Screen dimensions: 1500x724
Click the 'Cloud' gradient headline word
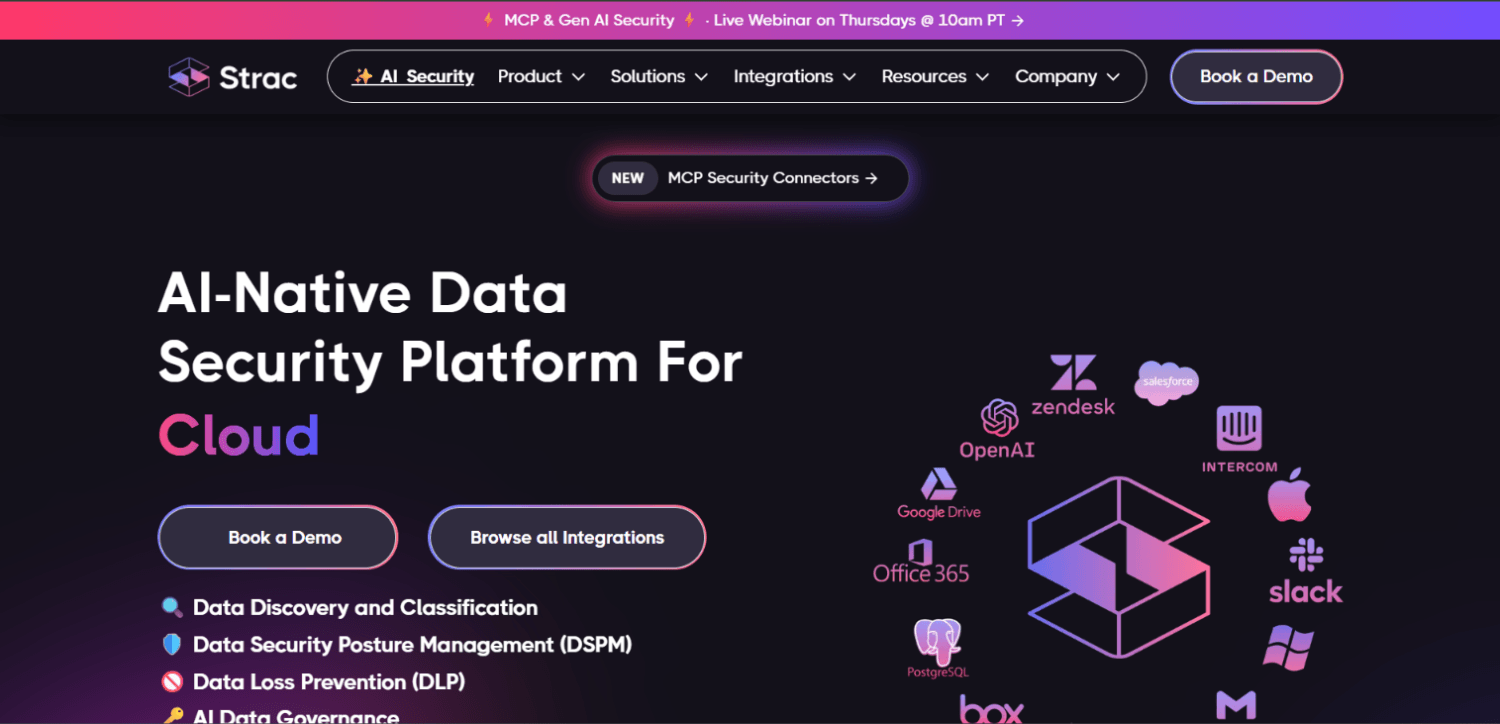pos(239,435)
